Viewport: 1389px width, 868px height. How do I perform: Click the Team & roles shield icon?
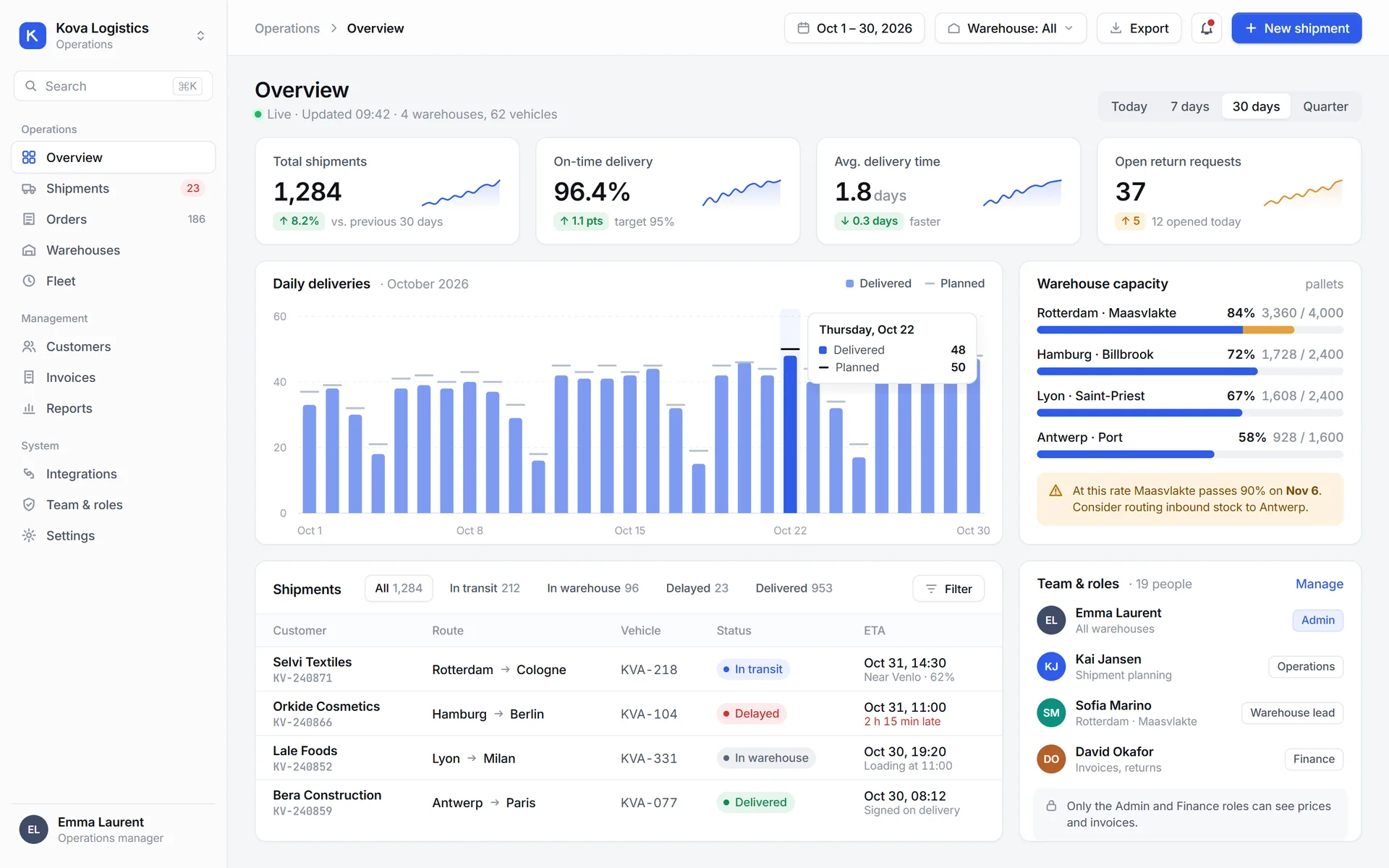(29, 505)
